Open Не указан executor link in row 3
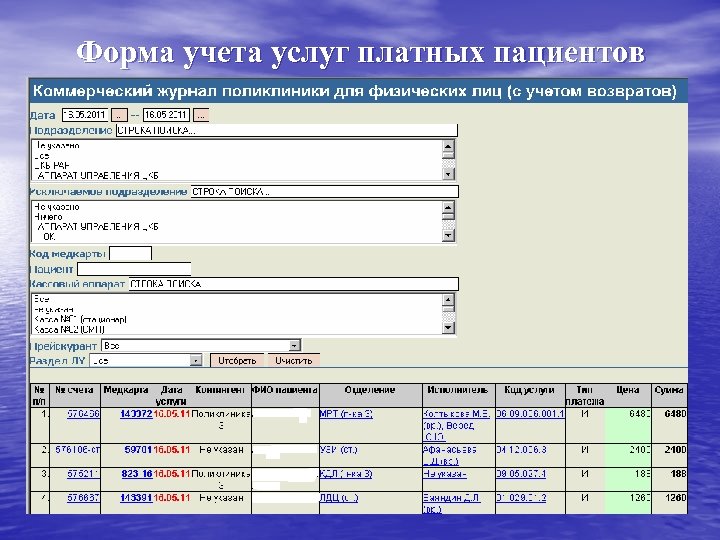This screenshot has height=540, width=720. (444, 473)
